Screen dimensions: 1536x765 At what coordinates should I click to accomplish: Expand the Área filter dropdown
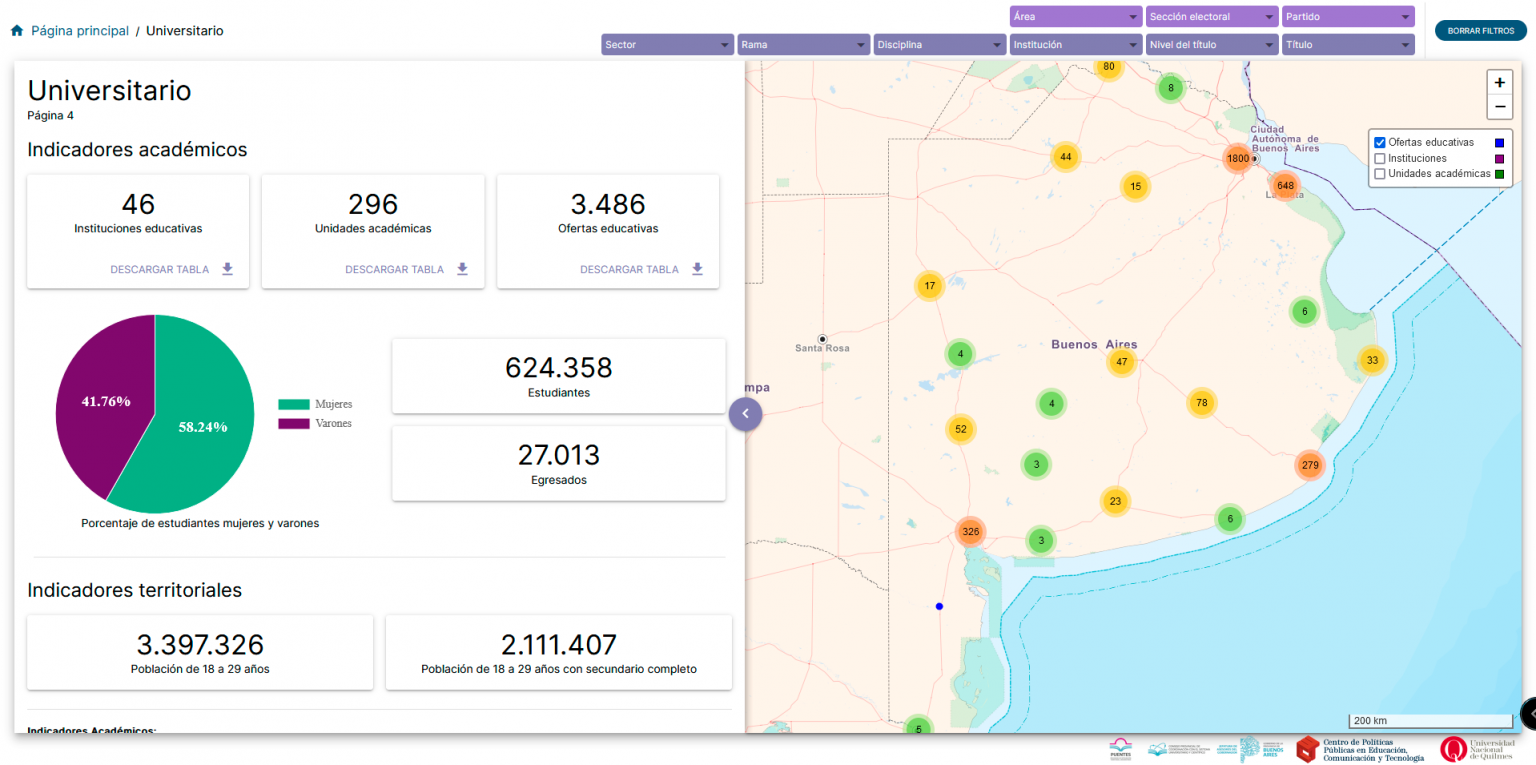coord(1075,17)
